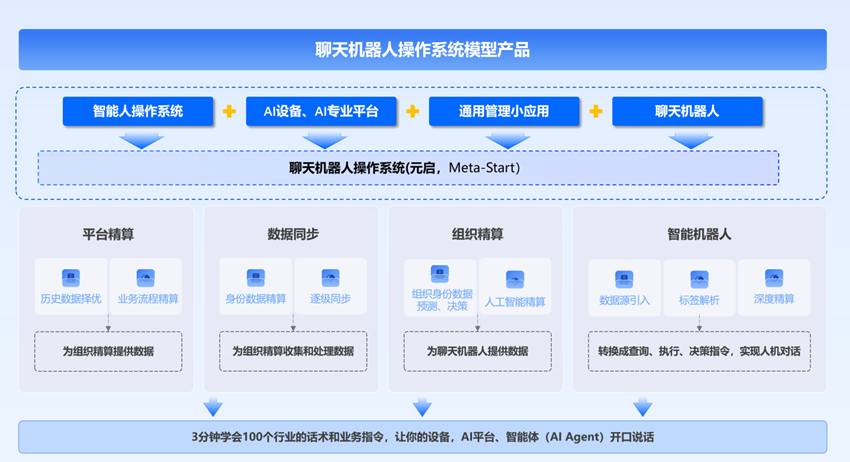Click the 聊天机器人操作系统(元启, Meta-Start) bar
This screenshot has height=462, width=850.
(408, 167)
